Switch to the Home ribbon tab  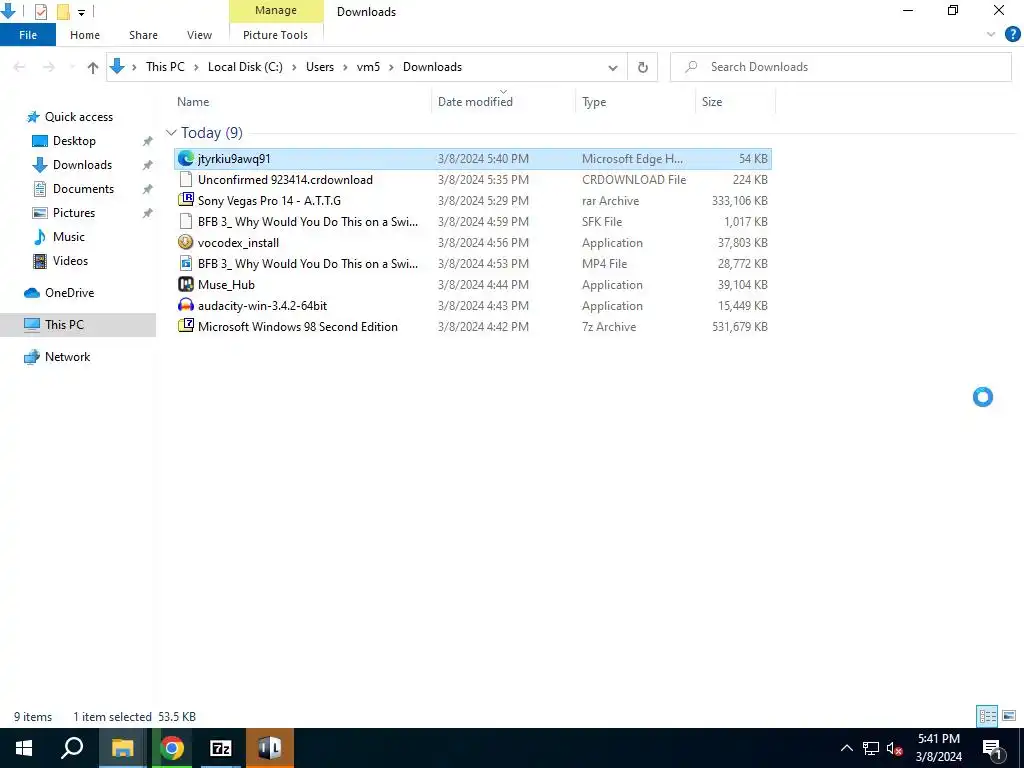pyautogui.click(x=85, y=35)
